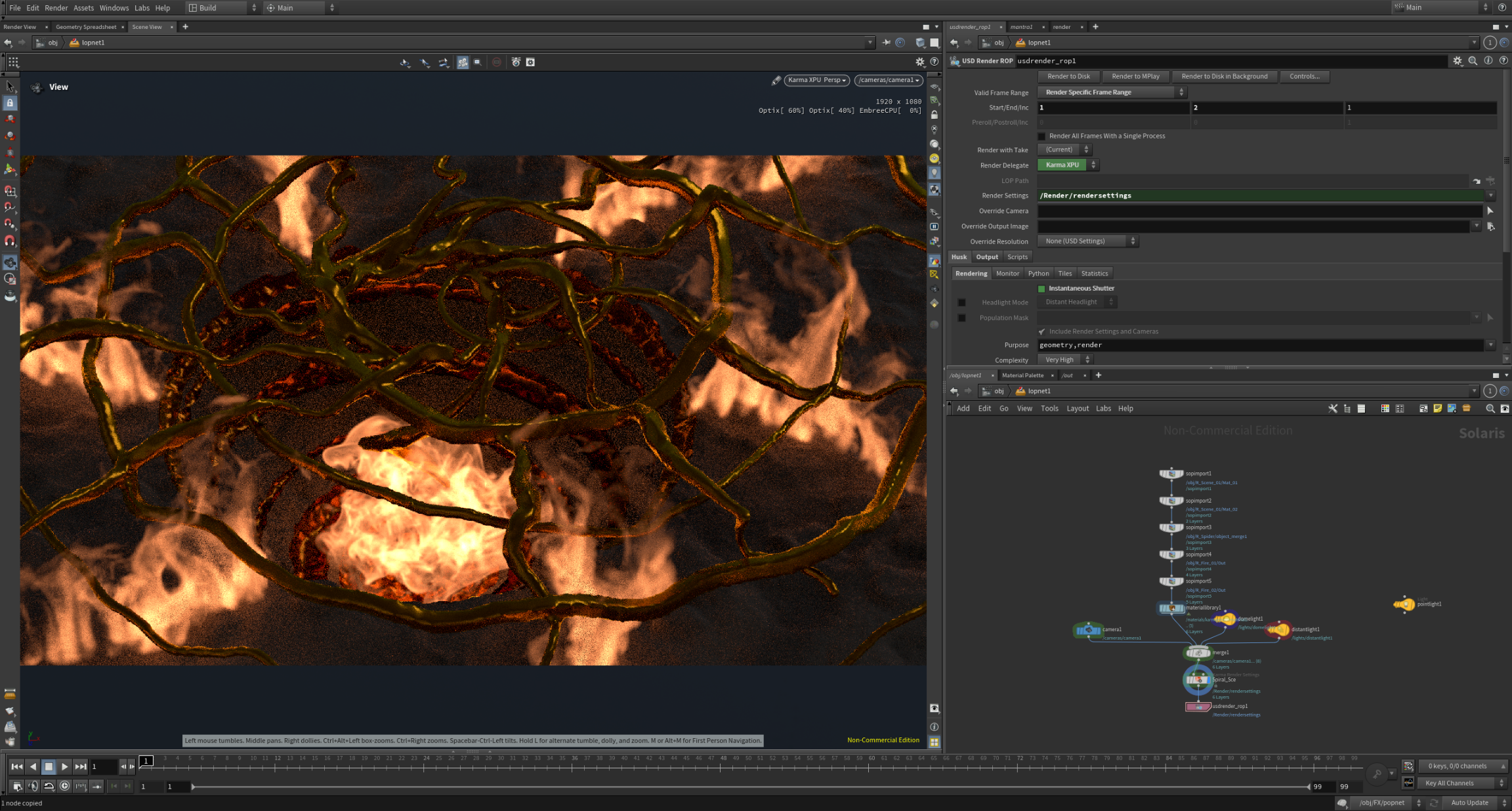Click the Controls... button
Image resolution: width=1512 pixels, height=811 pixels.
pyautogui.click(x=1305, y=77)
